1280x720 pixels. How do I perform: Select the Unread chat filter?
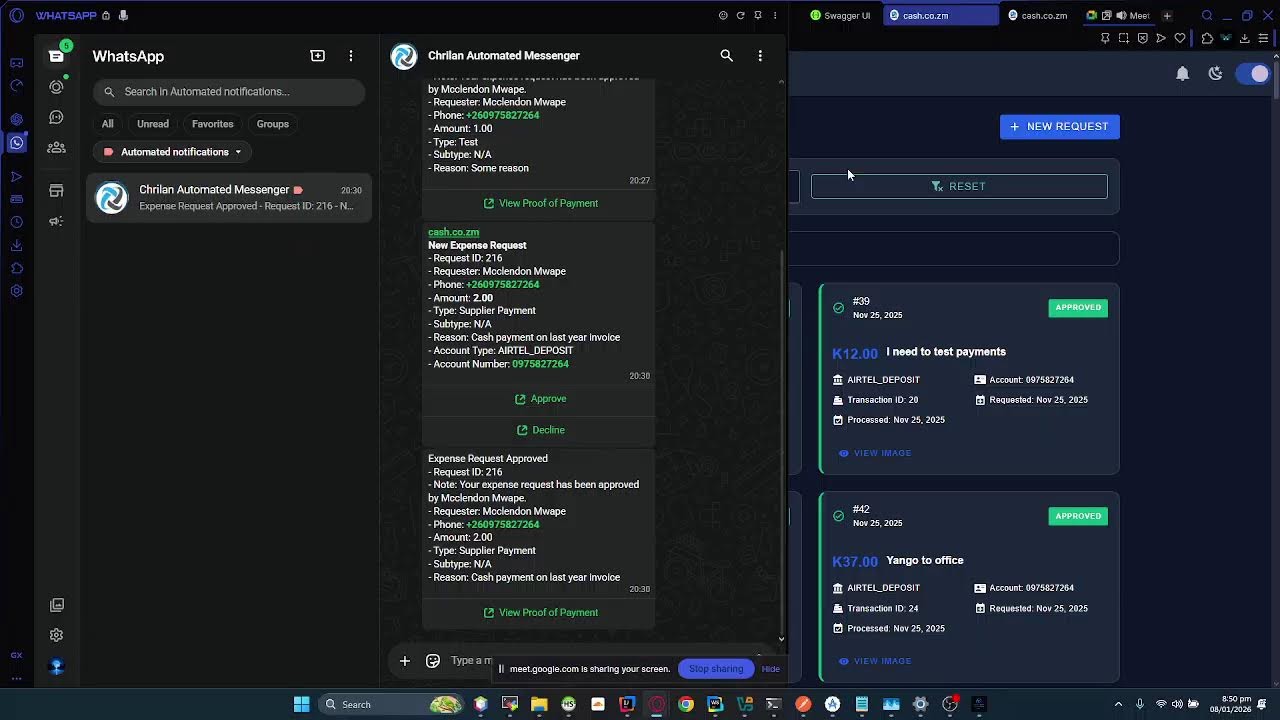(153, 124)
